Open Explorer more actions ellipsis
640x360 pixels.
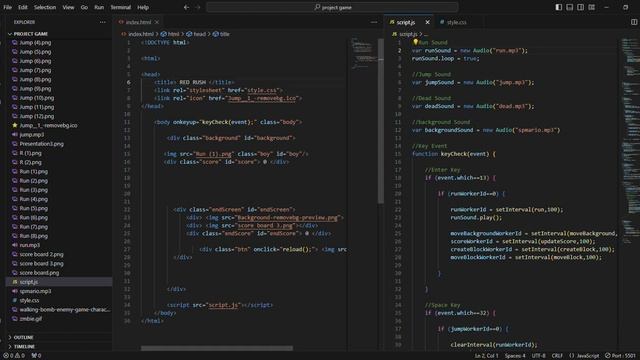pos(102,22)
